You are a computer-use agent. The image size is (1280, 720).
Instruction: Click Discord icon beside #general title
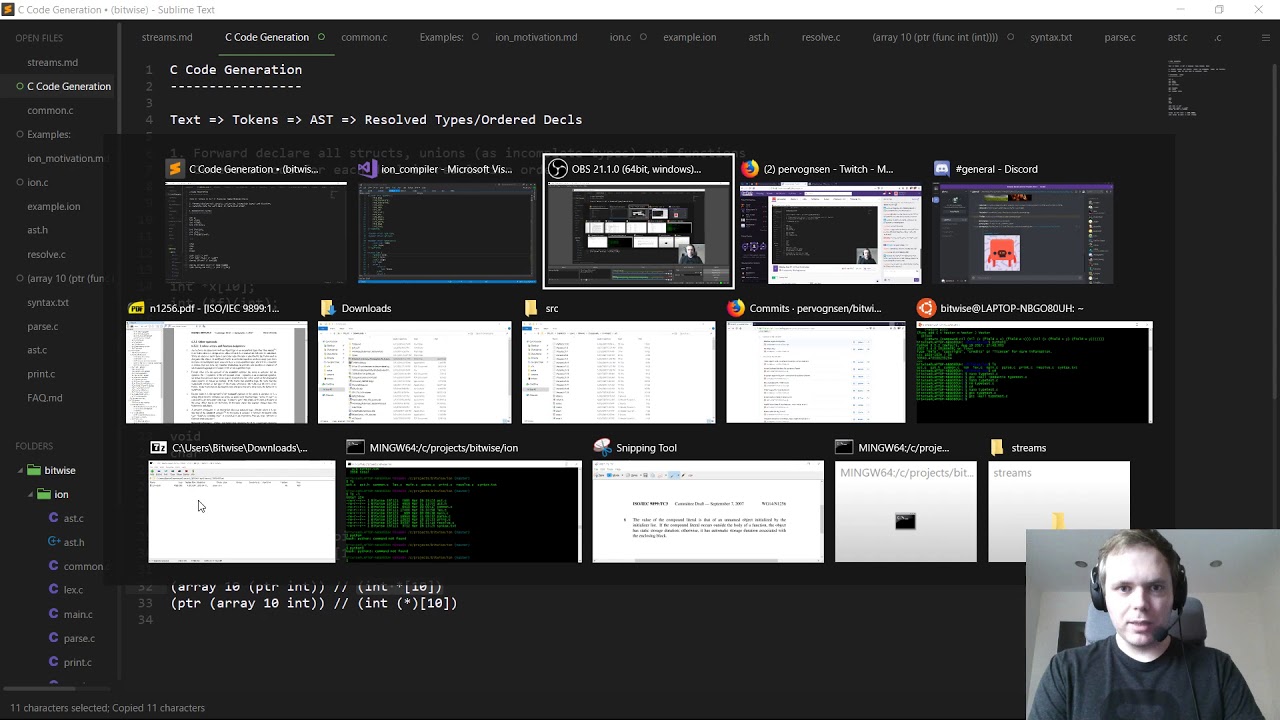[x=941, y=169]
